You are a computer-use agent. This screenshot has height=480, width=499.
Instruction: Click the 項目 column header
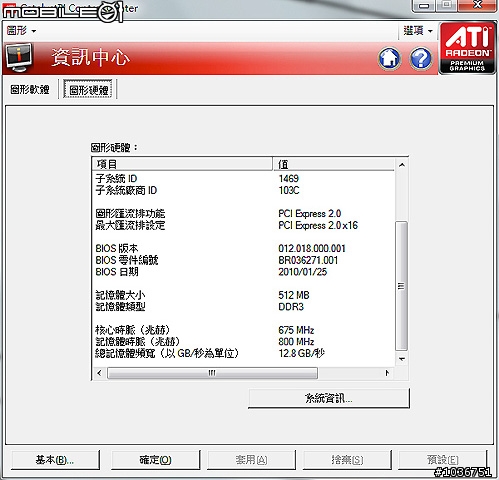[182, 164]
